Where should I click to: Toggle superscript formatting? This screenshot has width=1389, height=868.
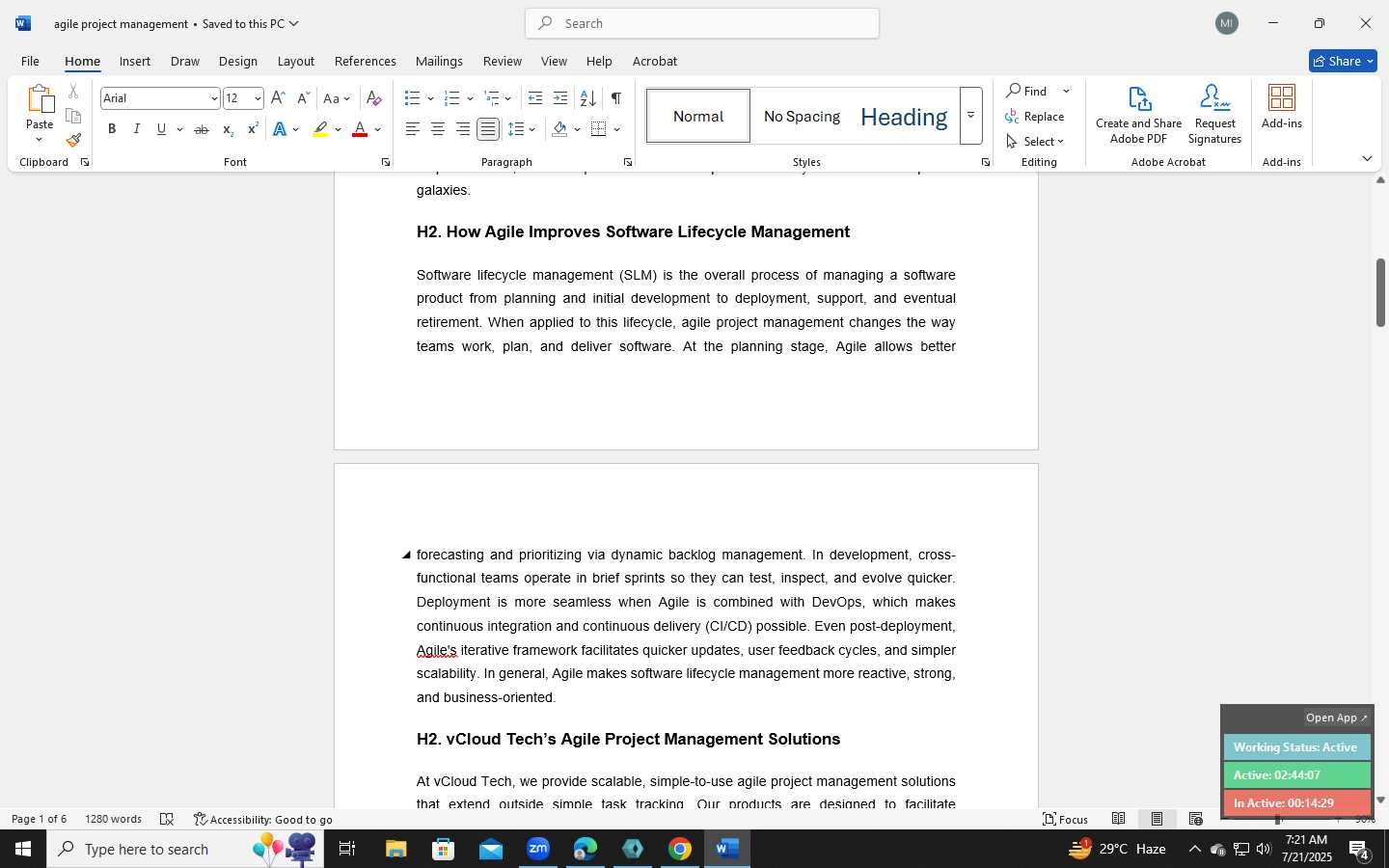(253, 129)
